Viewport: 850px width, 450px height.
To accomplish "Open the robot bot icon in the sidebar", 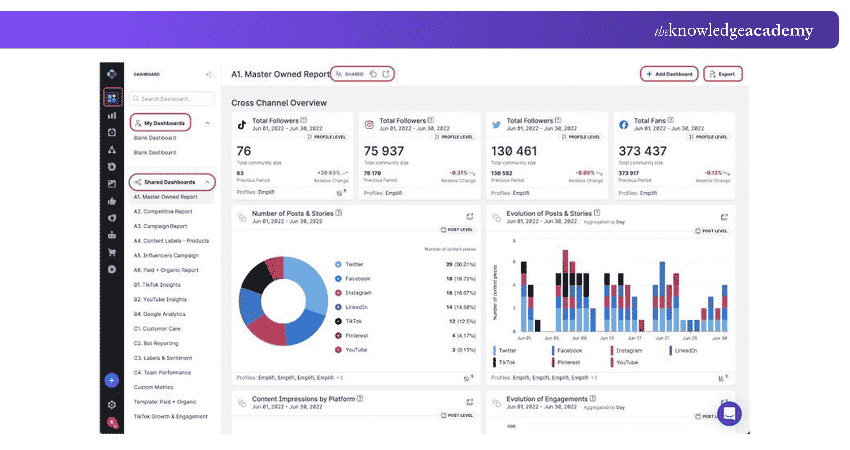I will tap(112, 235).
